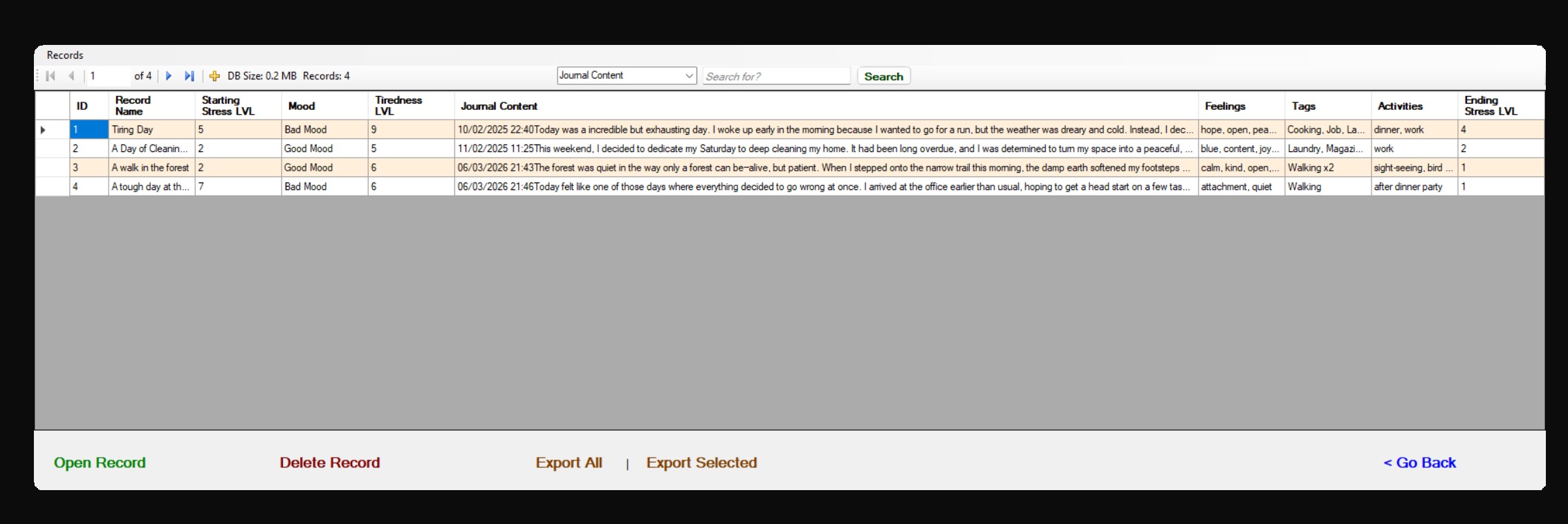Move to the previous record arrow
The height and width of the screenshot is (524, 1568).
(x=71, y=76)
